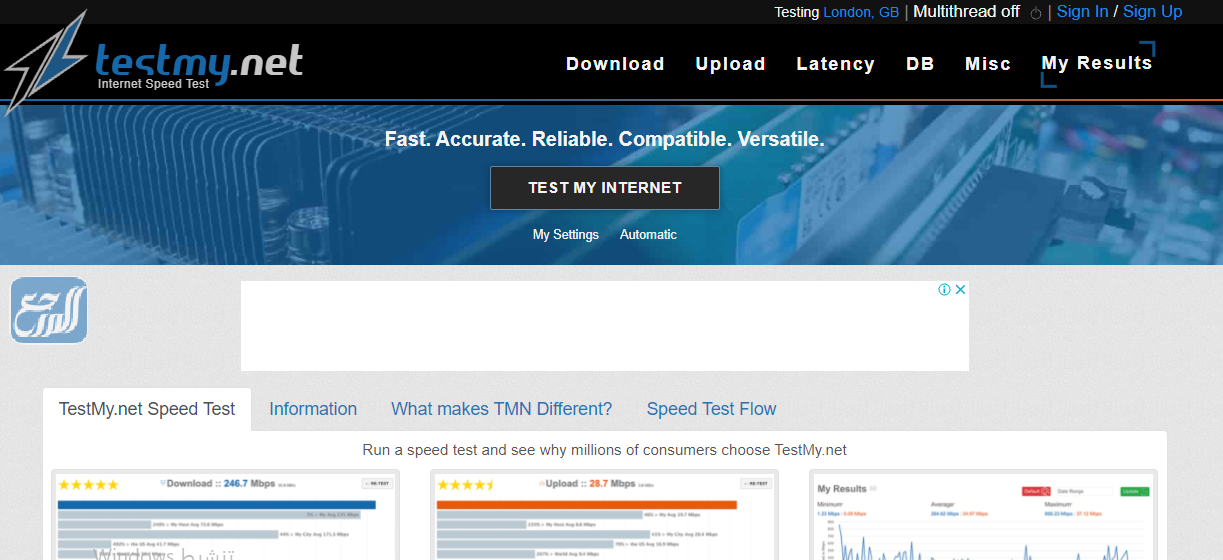Open the Latency menu
The image size is (1223, 560).
(x=836, y=64)
